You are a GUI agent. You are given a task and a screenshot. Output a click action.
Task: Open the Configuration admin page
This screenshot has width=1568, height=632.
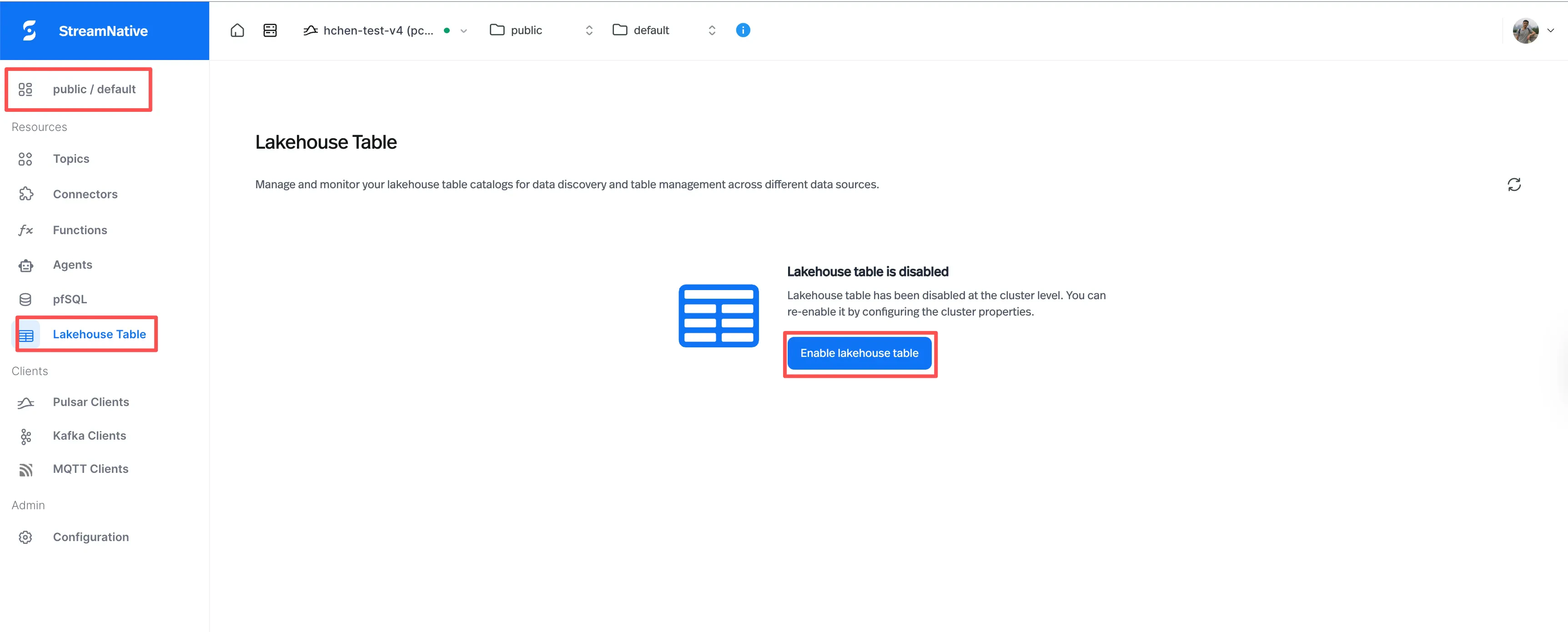(x=90, y=537)
